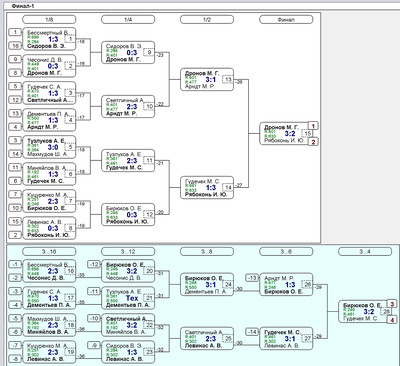
Task: Select loser slot -13 beside Арндт М. Р.
Action: pyautogui.click(x=252, y=278)
